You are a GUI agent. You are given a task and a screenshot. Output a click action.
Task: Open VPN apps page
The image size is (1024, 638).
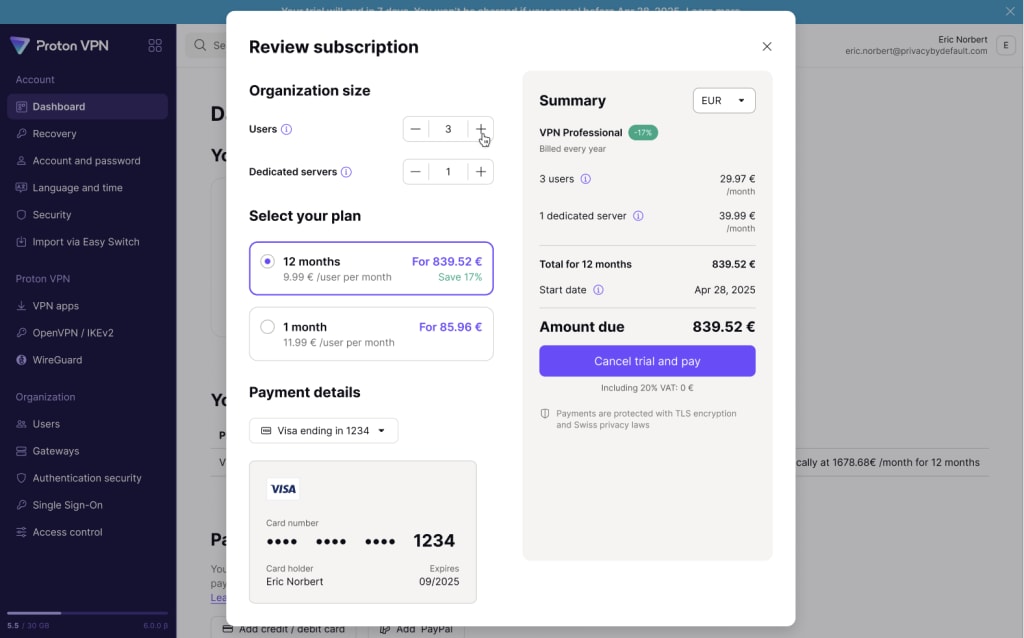88,306
